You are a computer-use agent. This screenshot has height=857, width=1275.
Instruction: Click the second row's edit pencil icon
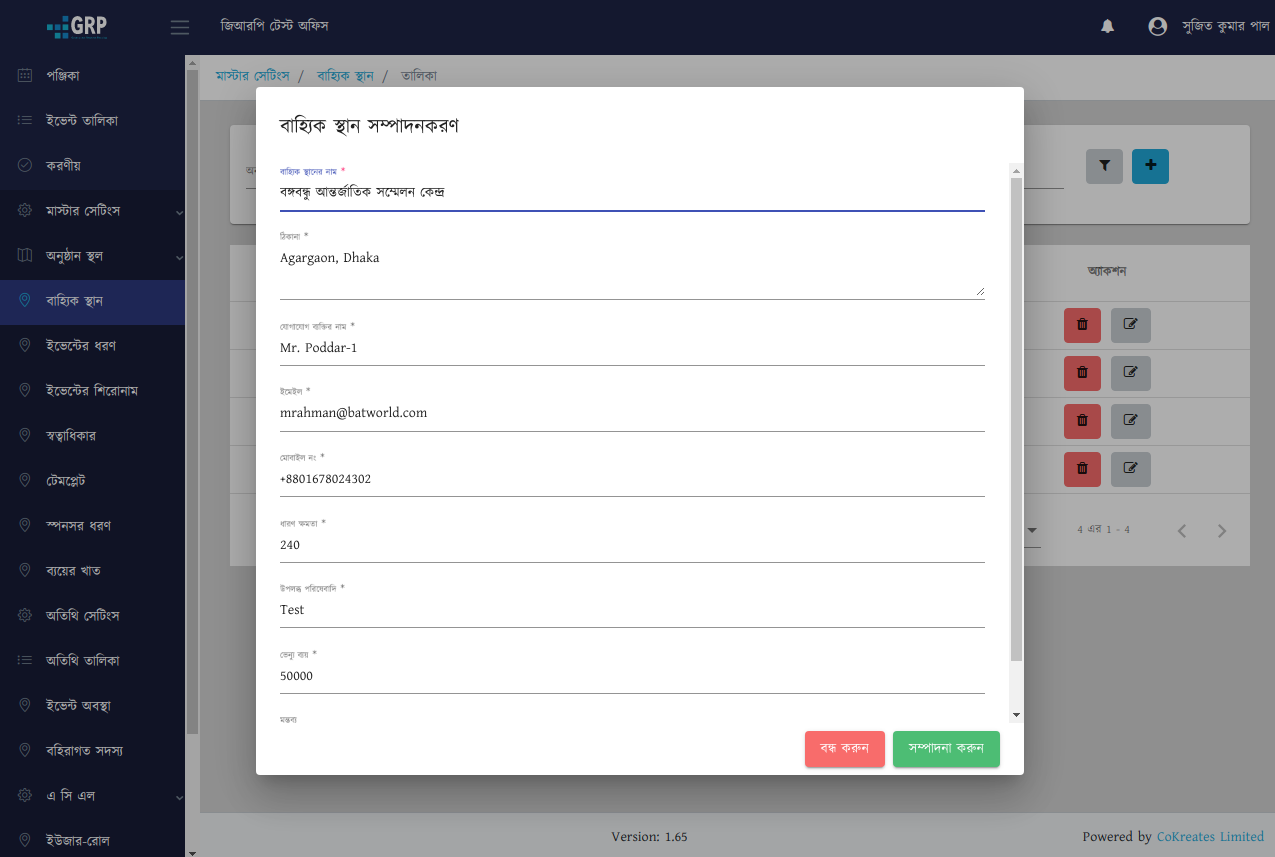pos(1131,373)
